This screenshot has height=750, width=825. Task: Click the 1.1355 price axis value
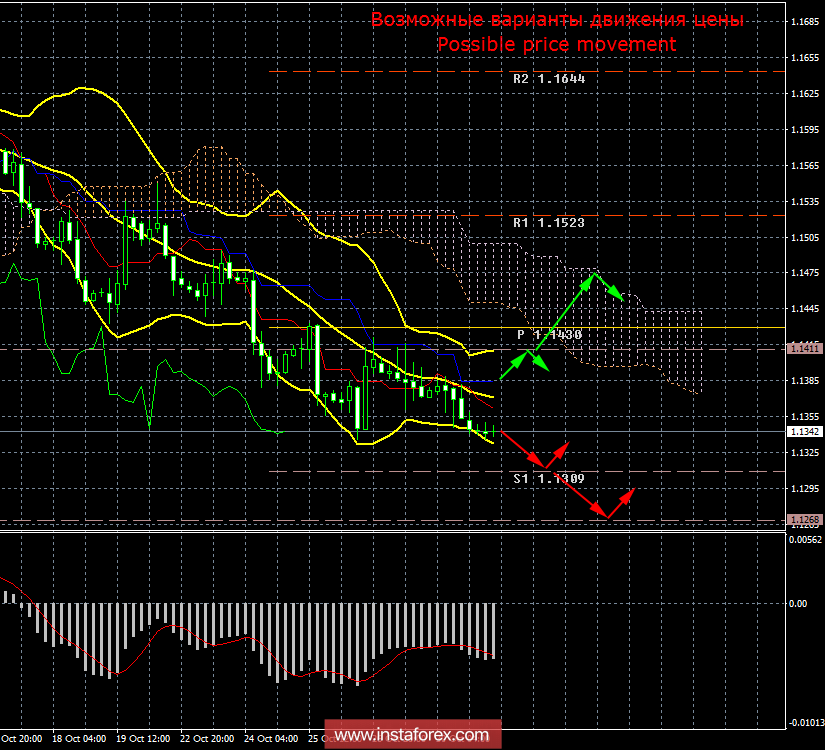[x=805, y=417]
